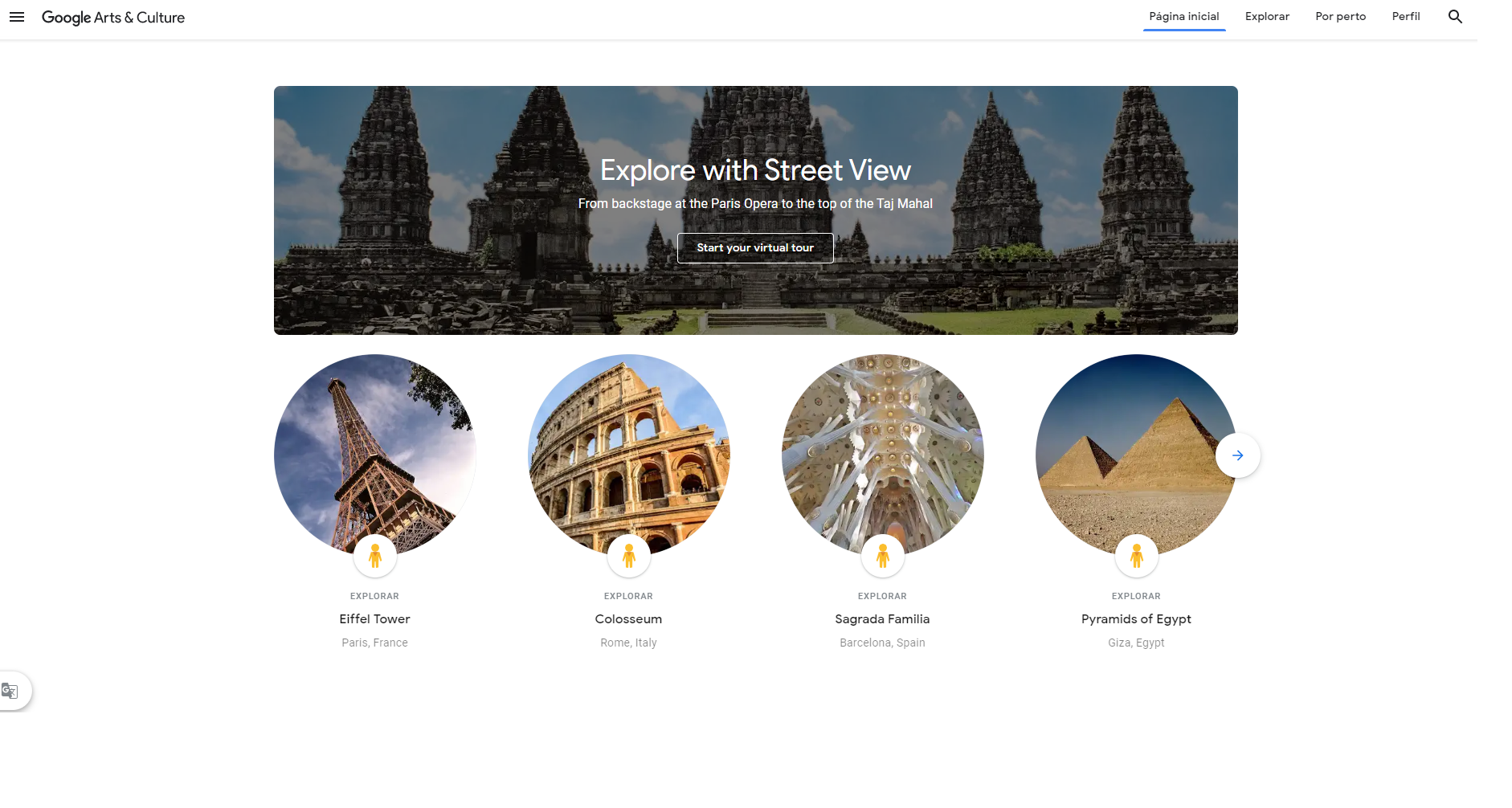Open the Perfil tab

pyautogui.click(x=1406, y=17)
